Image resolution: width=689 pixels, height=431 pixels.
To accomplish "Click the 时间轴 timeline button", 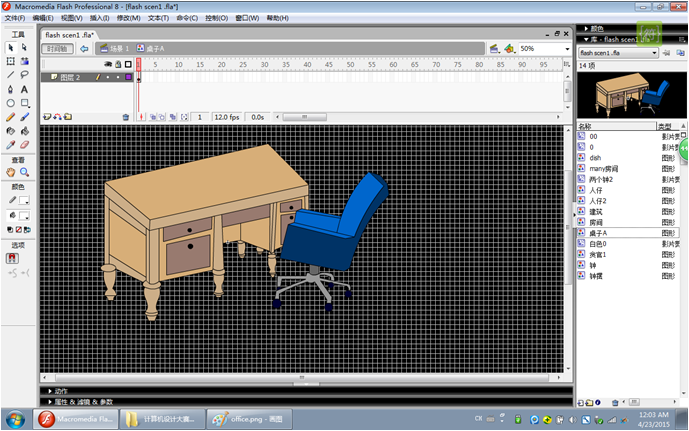I will [58, 48].
